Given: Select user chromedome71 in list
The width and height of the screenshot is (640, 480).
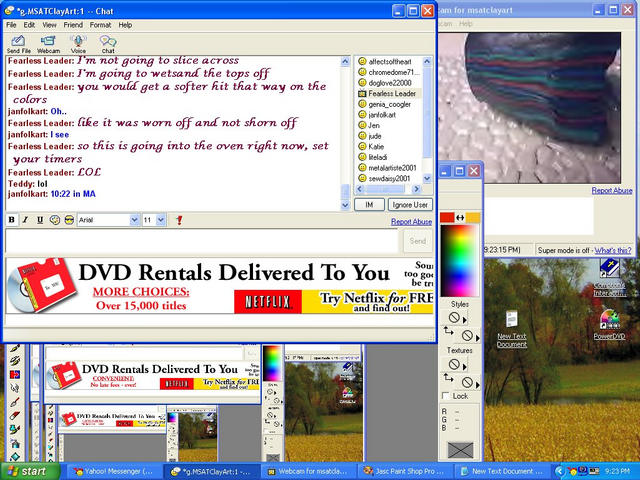Looking at the screenshot, I should [389, 72].
